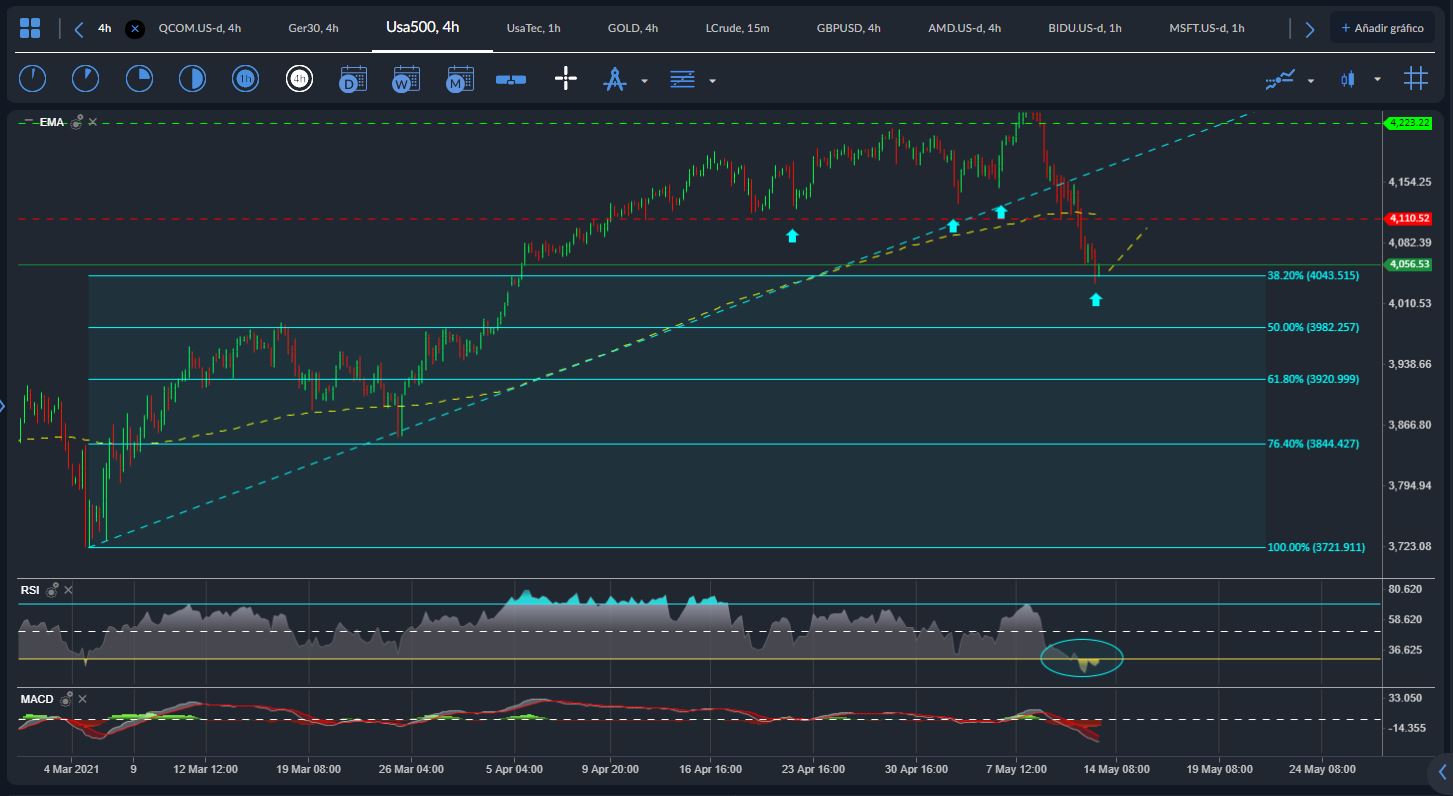The height and width of the screenshot is (796, 1453).
Task: Open the GBPUSD, 4h chart tab
Action: click(x=848, y=28)
